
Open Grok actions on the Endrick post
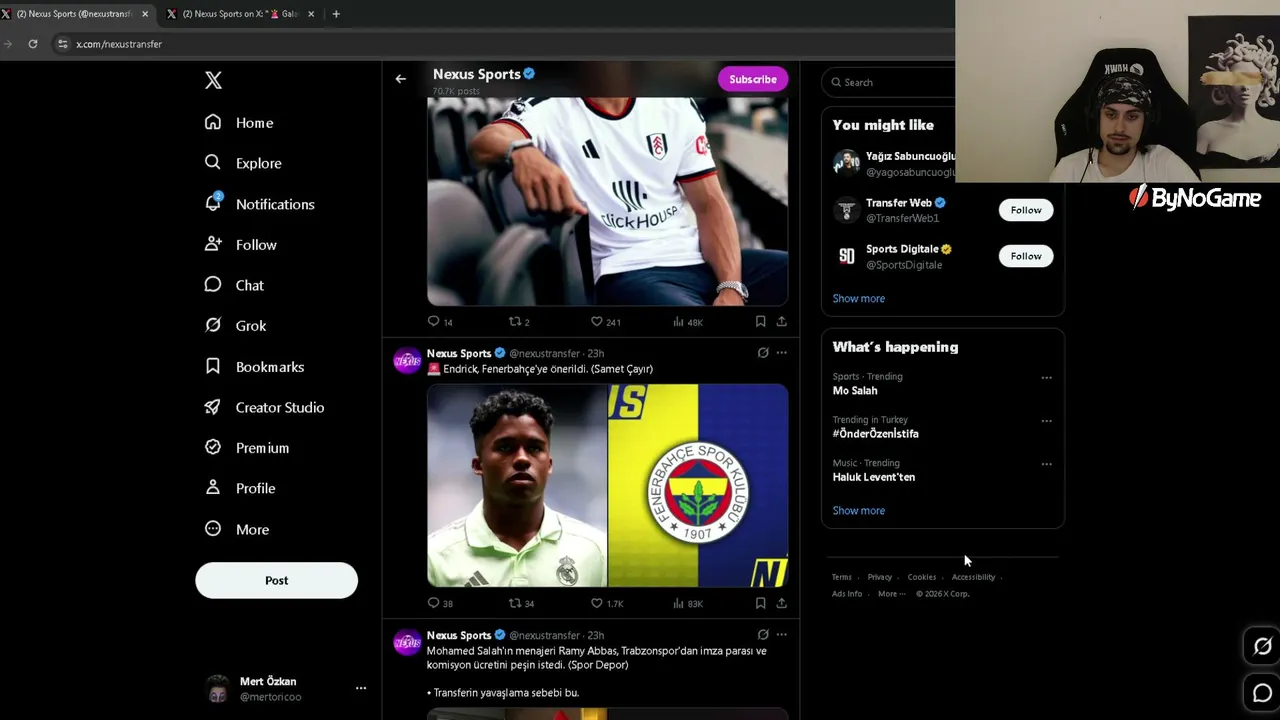pos(762,353)
